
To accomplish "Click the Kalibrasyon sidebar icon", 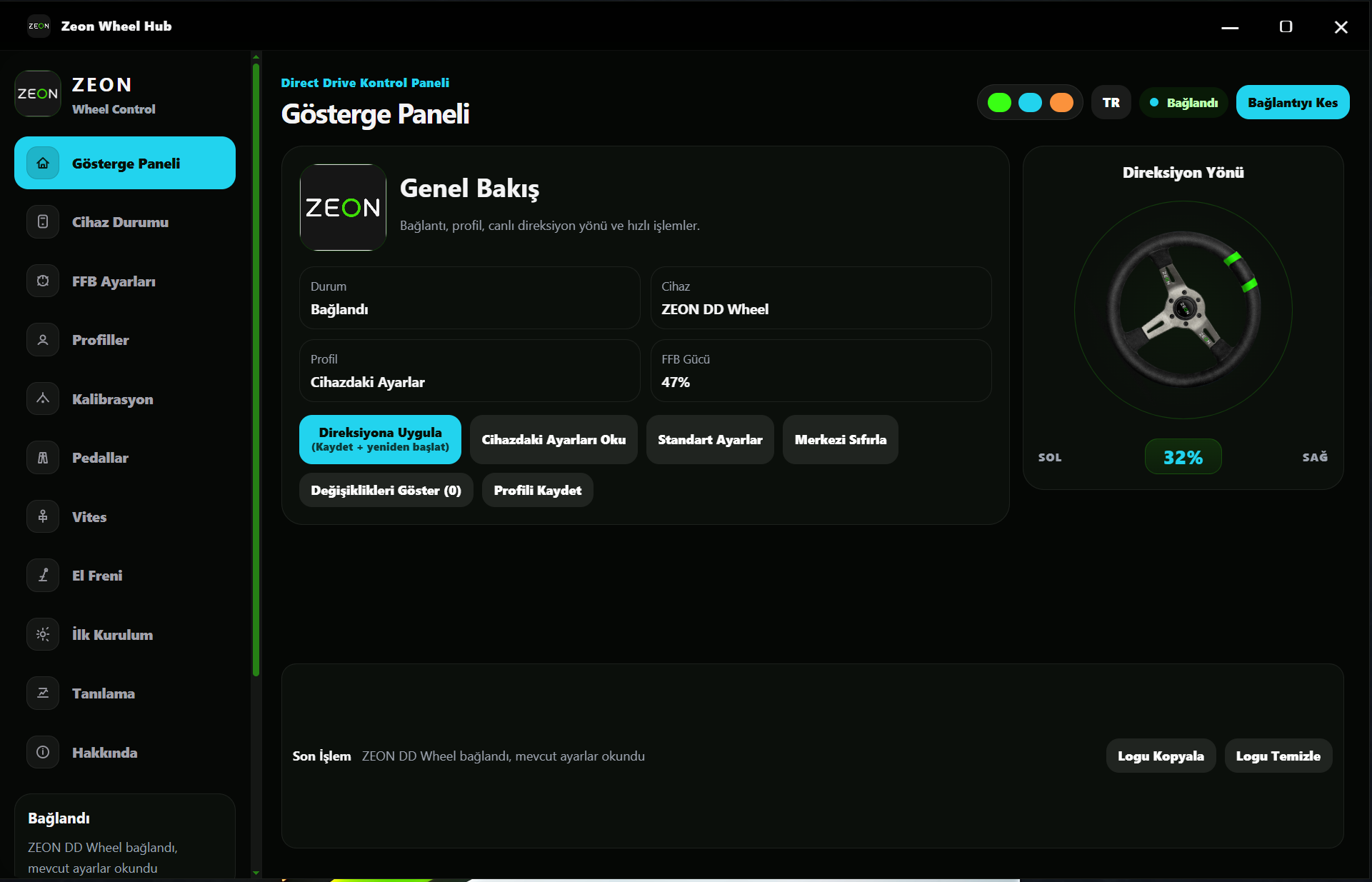I will pyautogui.click(x=43, y=399).
